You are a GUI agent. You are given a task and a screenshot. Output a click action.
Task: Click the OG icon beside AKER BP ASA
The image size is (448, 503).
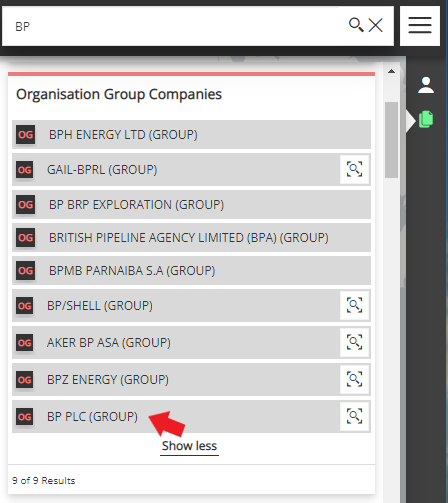click(25, 343)
